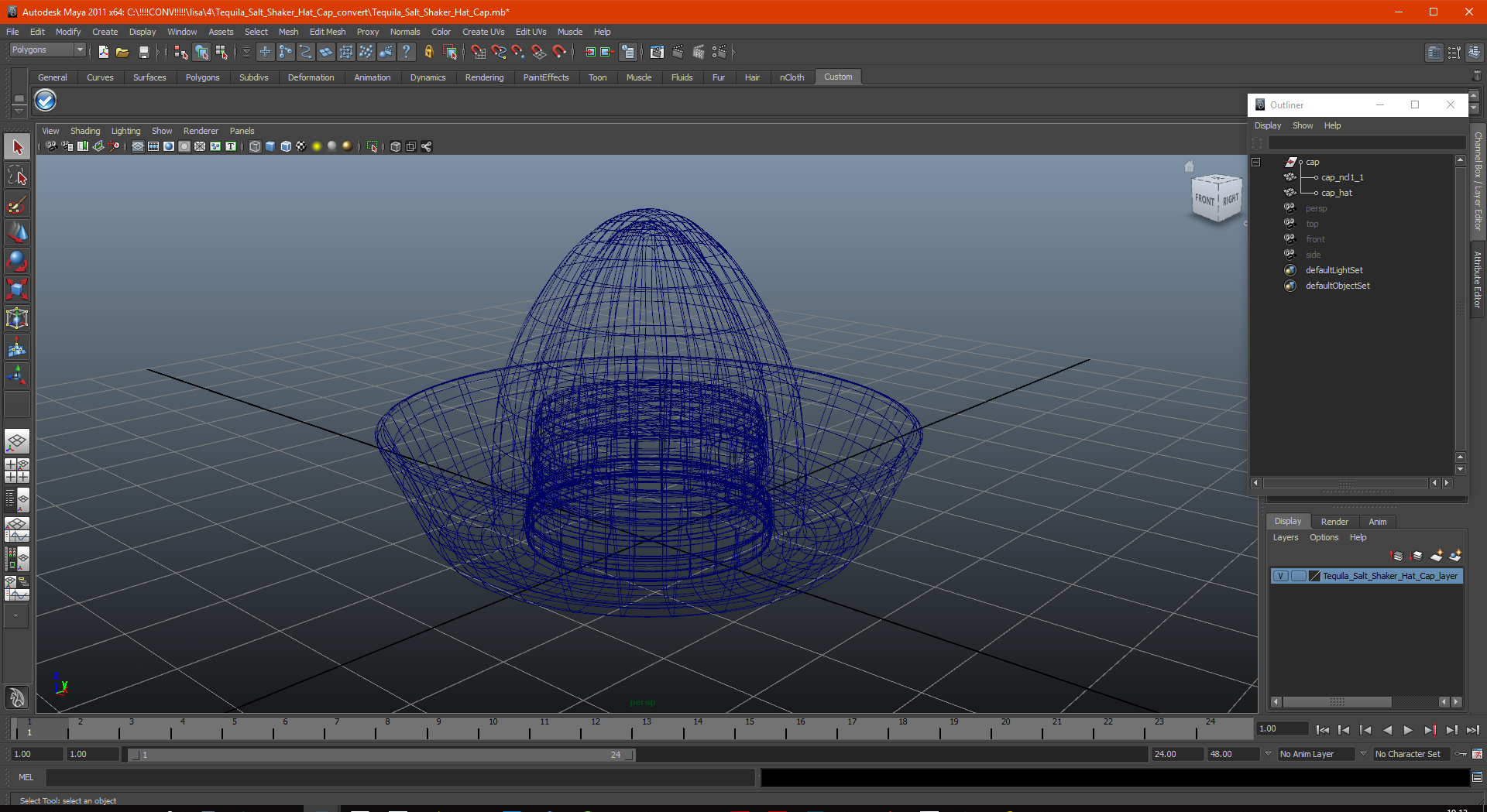
Task: Open the Edit Mesh menu
Action: click(x=328, y=32)
